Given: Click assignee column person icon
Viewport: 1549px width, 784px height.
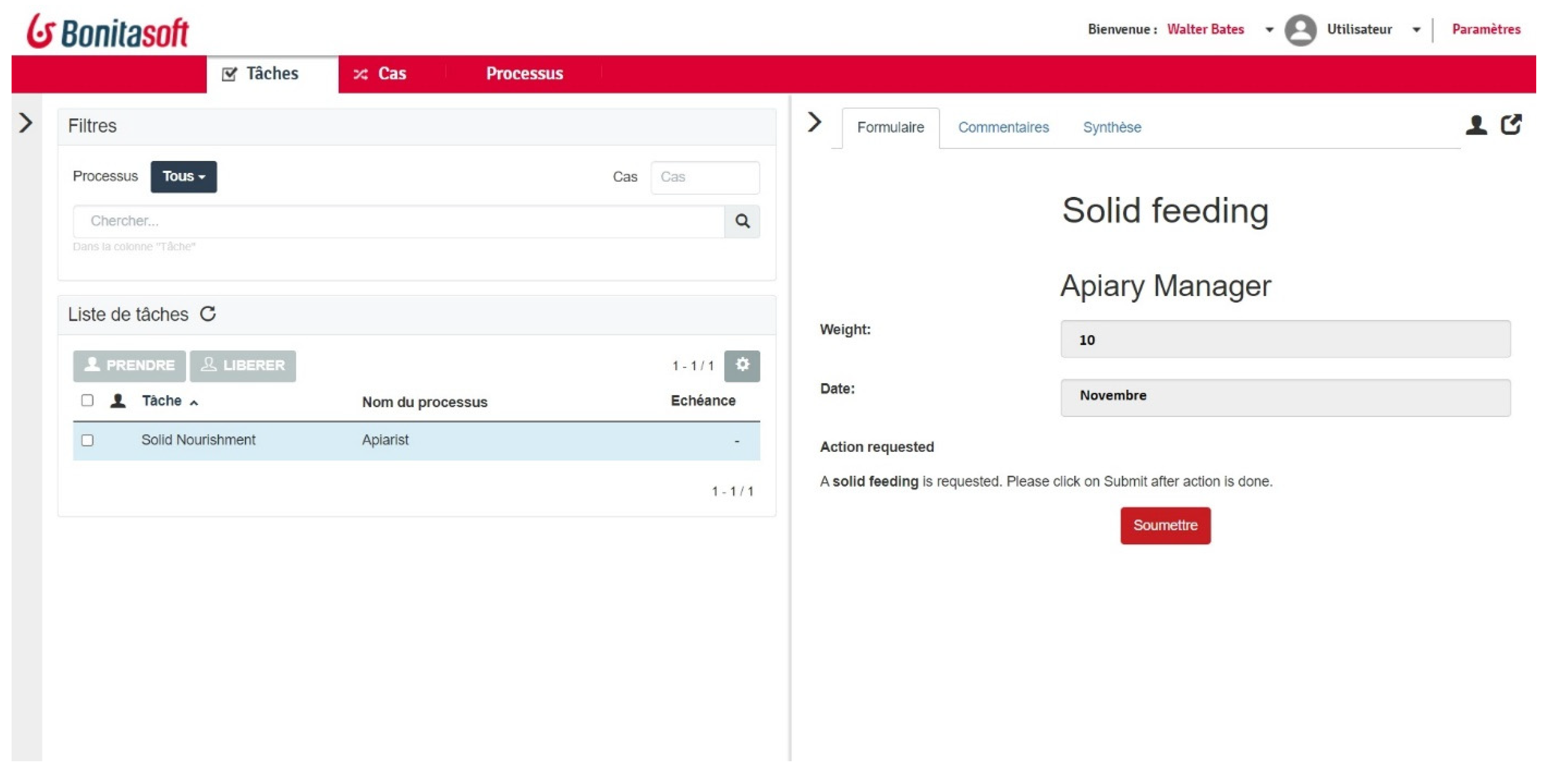Looking at the screenshot, I should [x=118, y=401].
